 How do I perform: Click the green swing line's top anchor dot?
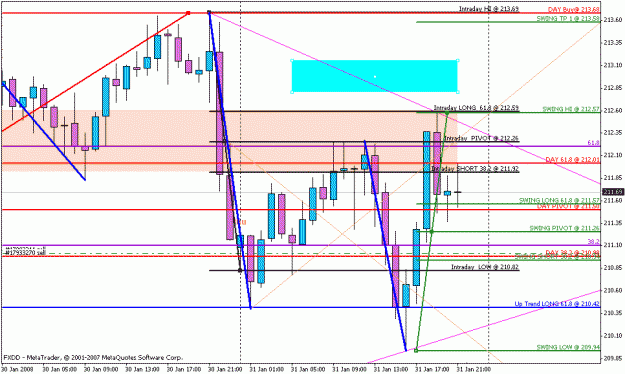pyautogui.click(x=447, y=113)
